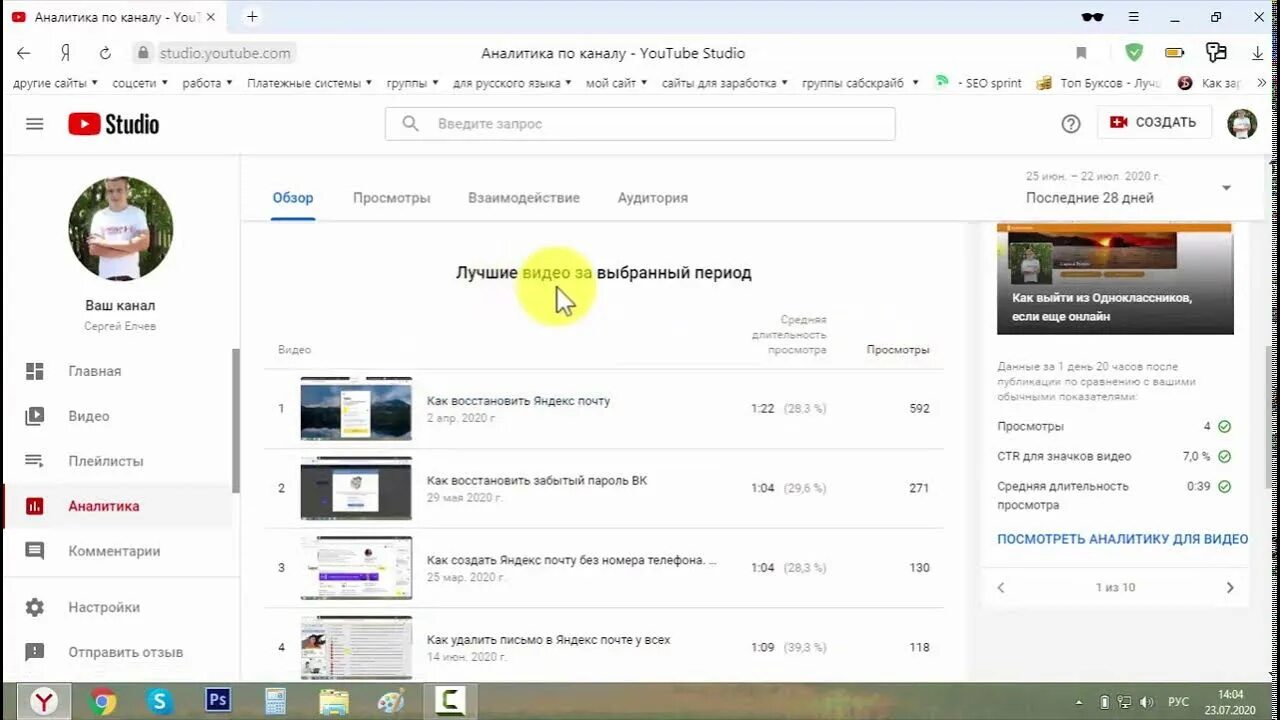1280x720 pixels.
Task: Click the СОЗДАТЬ button
Action: [1154, 122]
